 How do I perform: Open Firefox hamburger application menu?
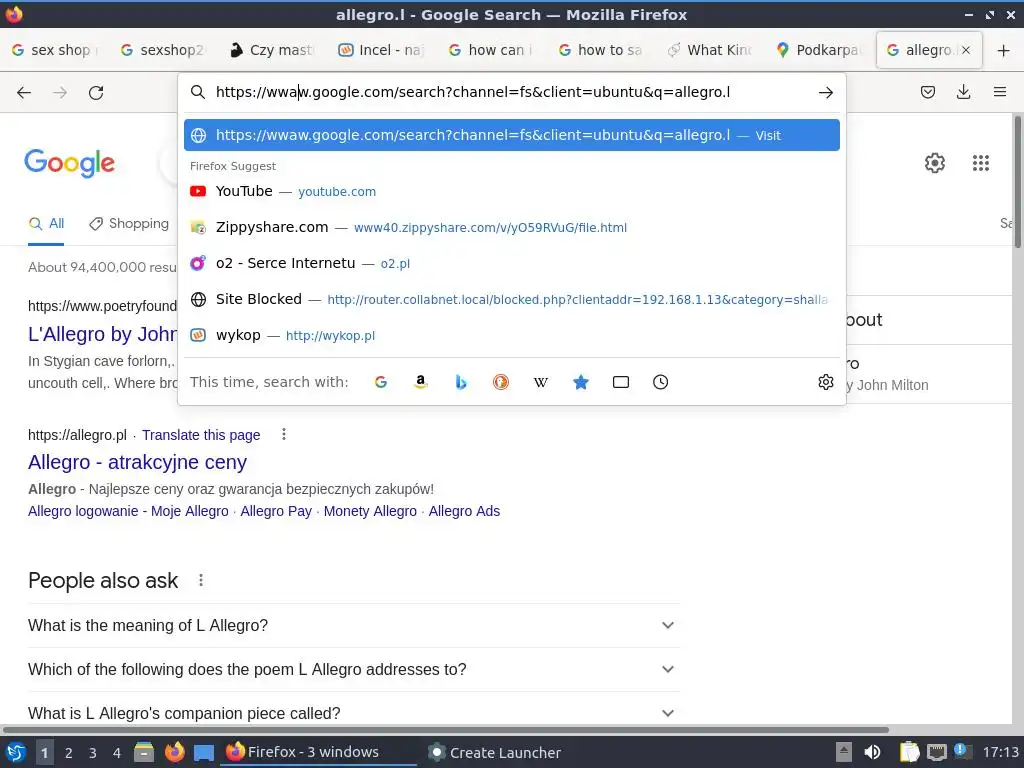(999, 92)
